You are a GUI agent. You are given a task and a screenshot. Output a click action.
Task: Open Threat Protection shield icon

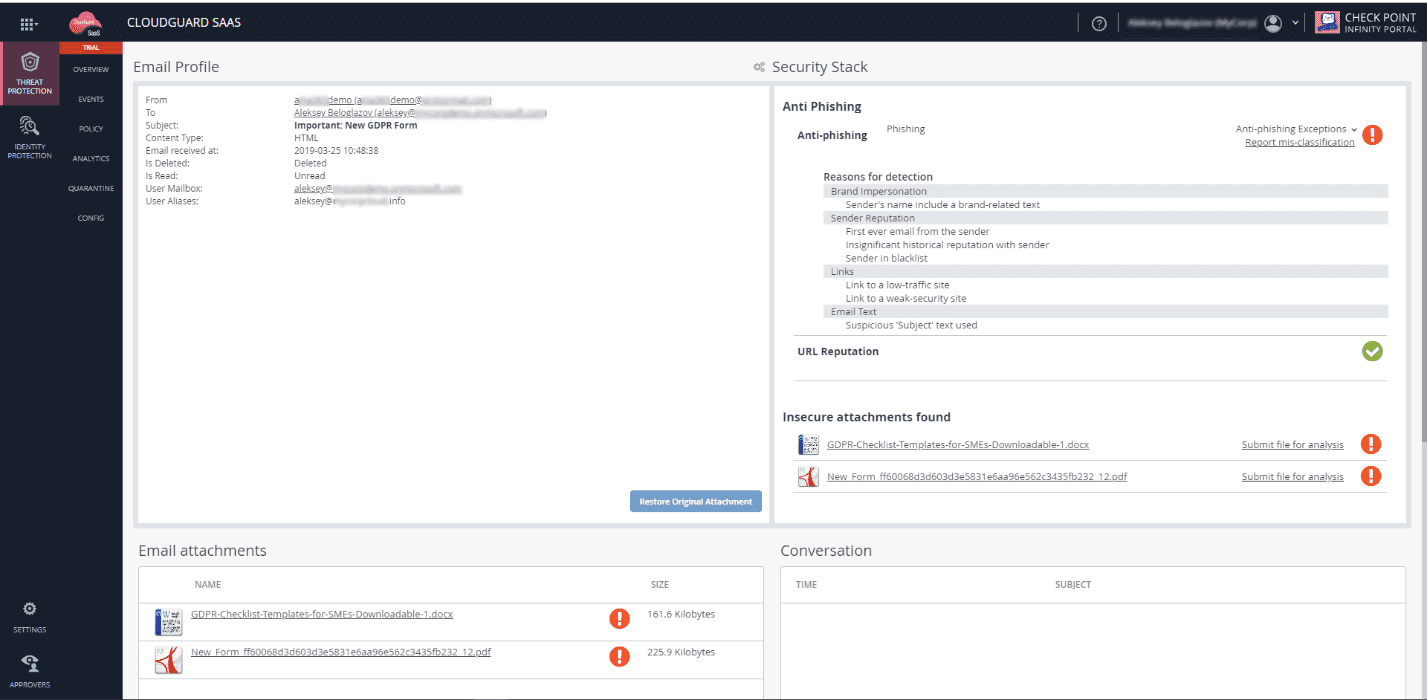[x=29, y=62]
